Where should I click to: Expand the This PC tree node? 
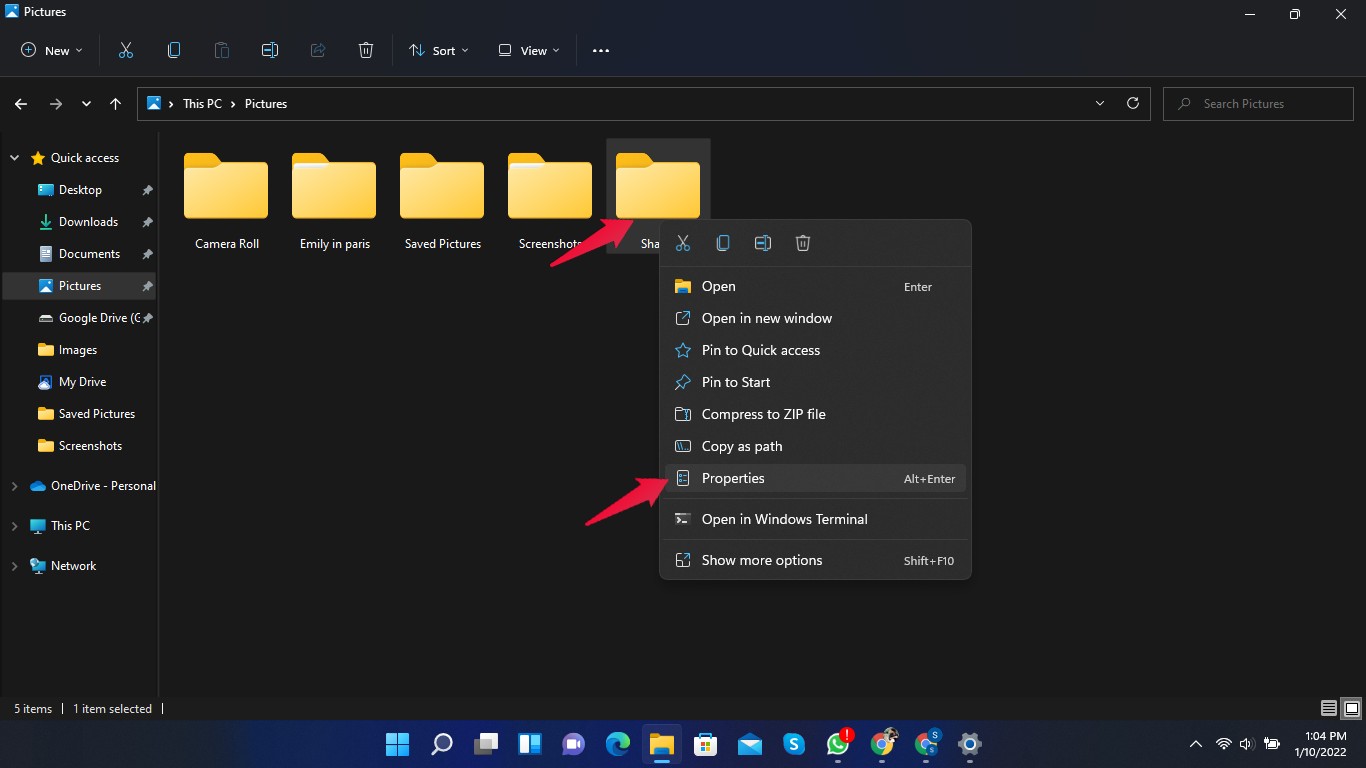(14, 526)
